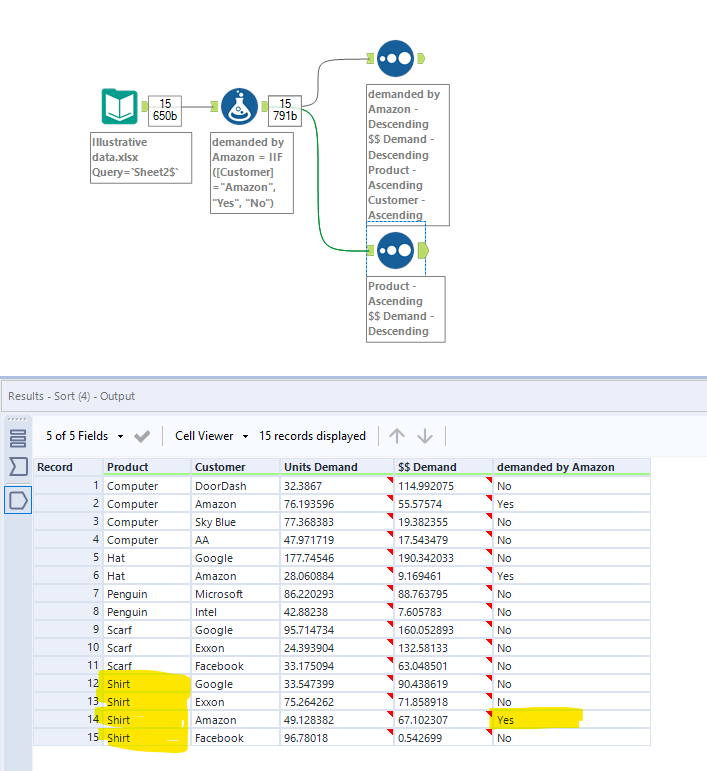The height and width of the screenshot is (771, 707).
Task: Open the 5 of 5 Fields dropdown
Action: pyautogui.click(x=85, y=436)
